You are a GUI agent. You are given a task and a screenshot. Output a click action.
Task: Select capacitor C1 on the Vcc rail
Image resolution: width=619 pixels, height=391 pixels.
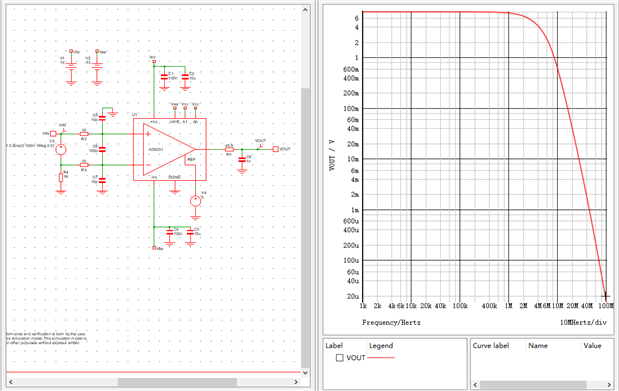[164, 77]
